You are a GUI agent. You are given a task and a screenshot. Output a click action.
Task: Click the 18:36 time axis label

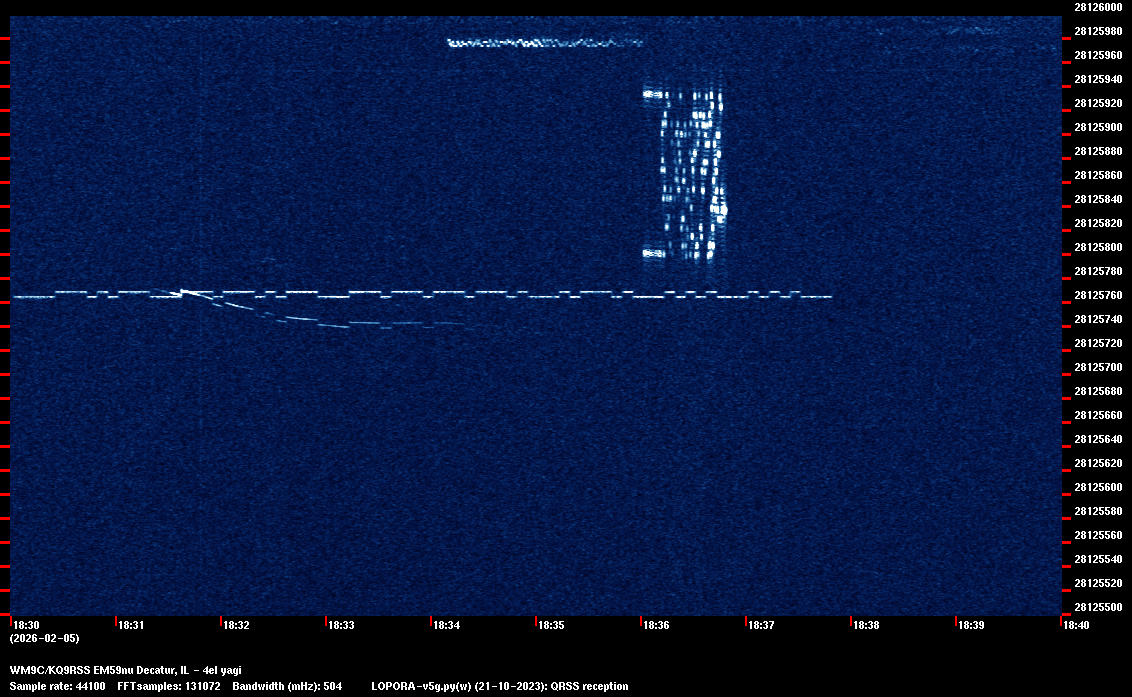tap(656, 625)
